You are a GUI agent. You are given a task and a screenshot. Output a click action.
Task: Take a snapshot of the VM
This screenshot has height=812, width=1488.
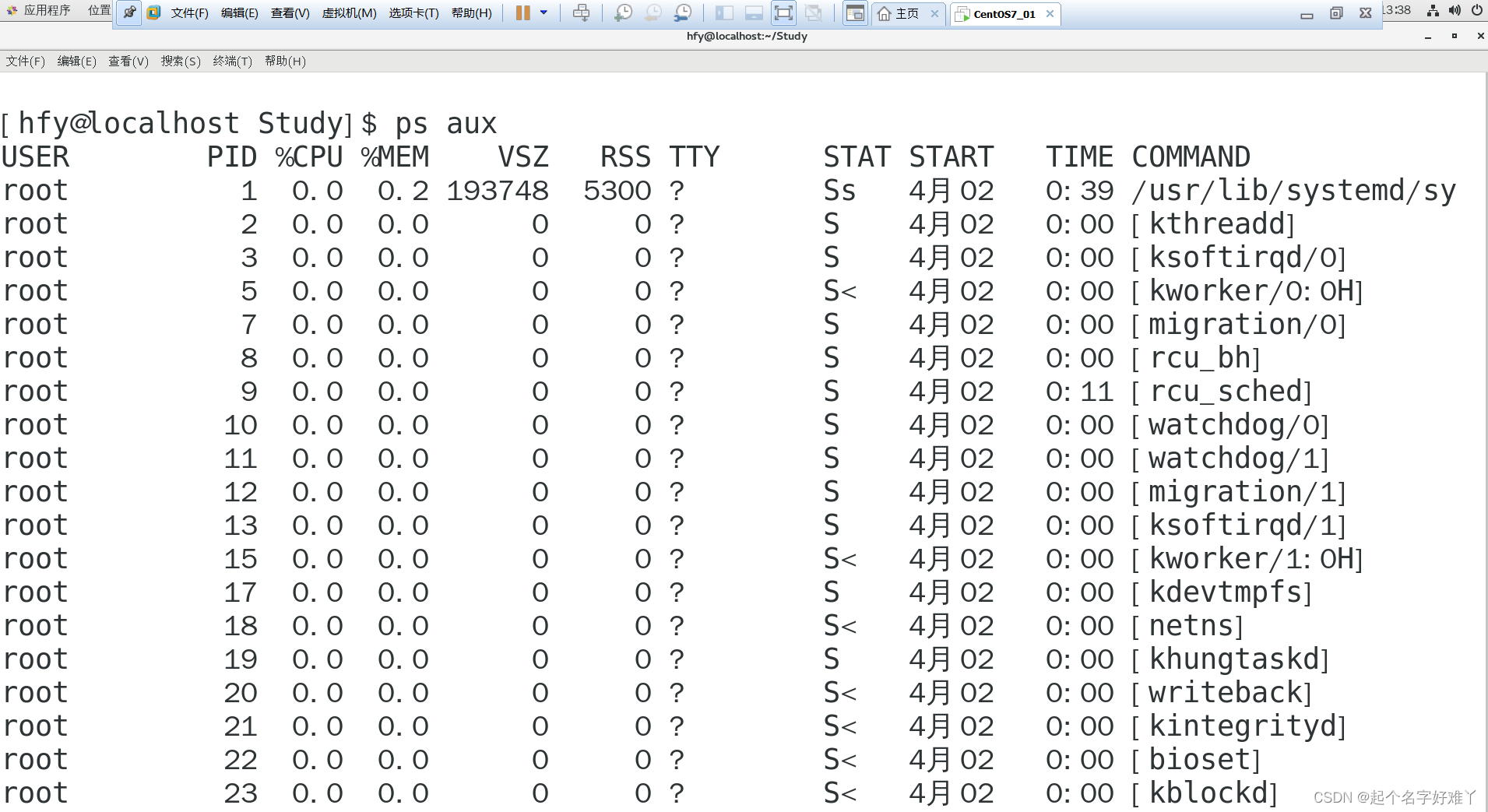tap(623, 12)
